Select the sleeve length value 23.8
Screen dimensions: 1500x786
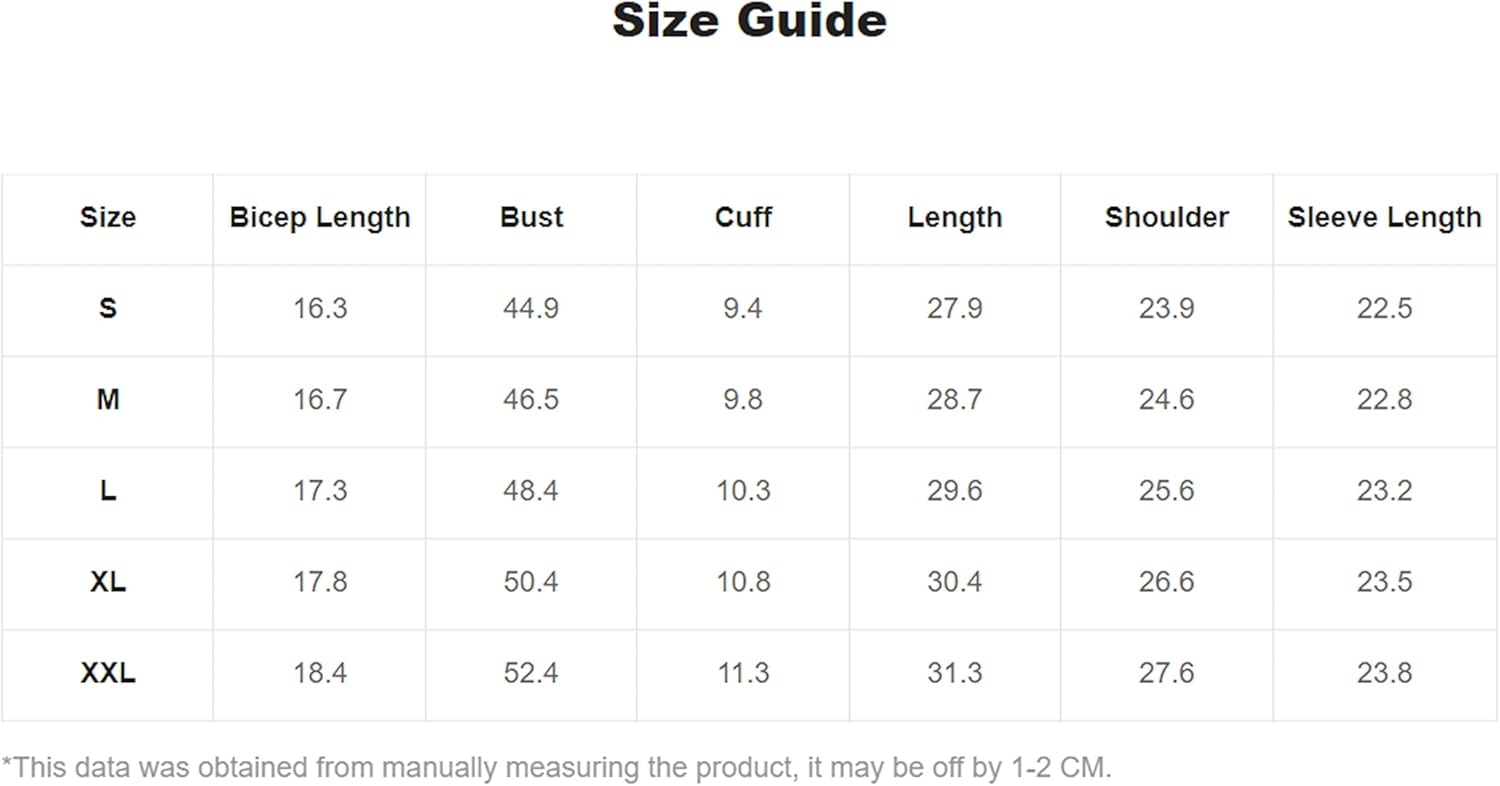click(1384, 674)
